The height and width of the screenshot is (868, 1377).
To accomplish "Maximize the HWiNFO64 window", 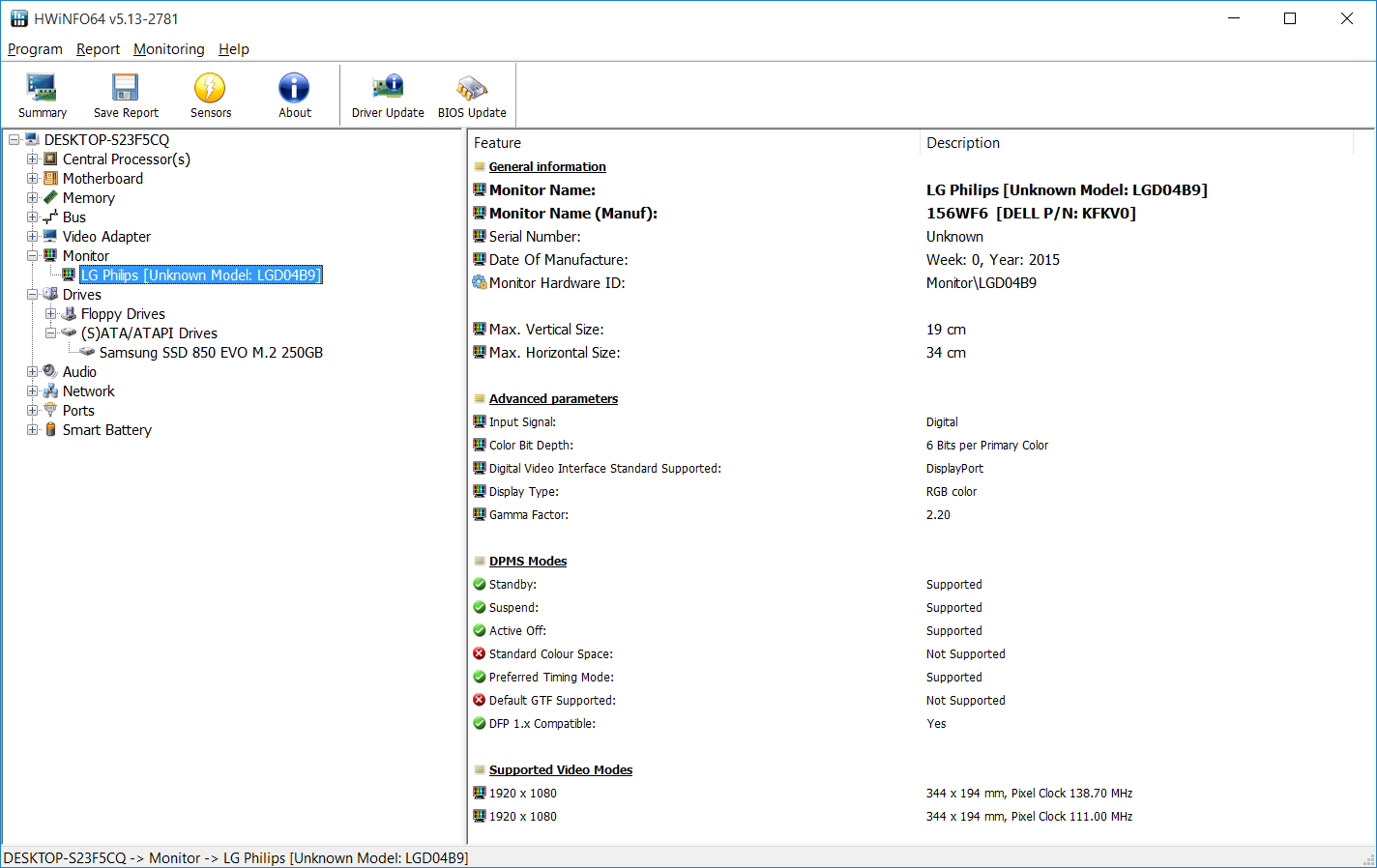I will point(1290,18).
